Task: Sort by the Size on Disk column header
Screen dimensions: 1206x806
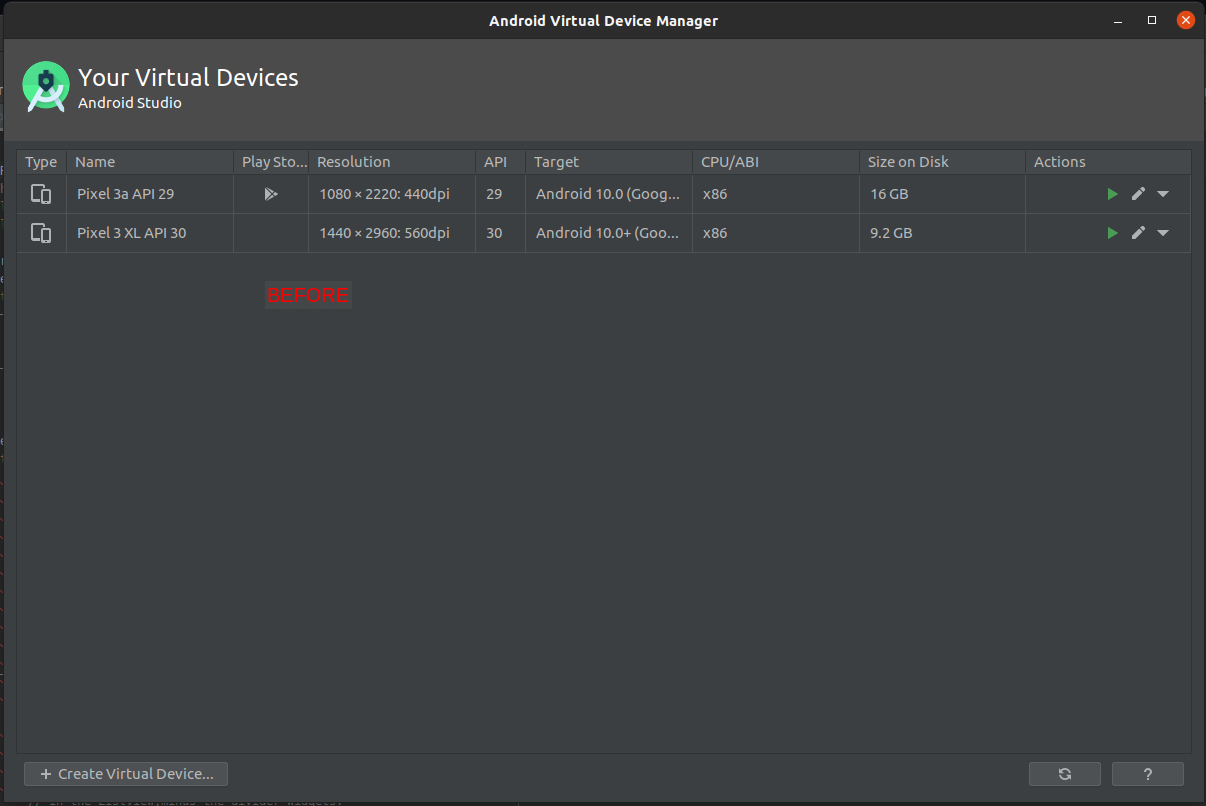Action: [943, 162]
